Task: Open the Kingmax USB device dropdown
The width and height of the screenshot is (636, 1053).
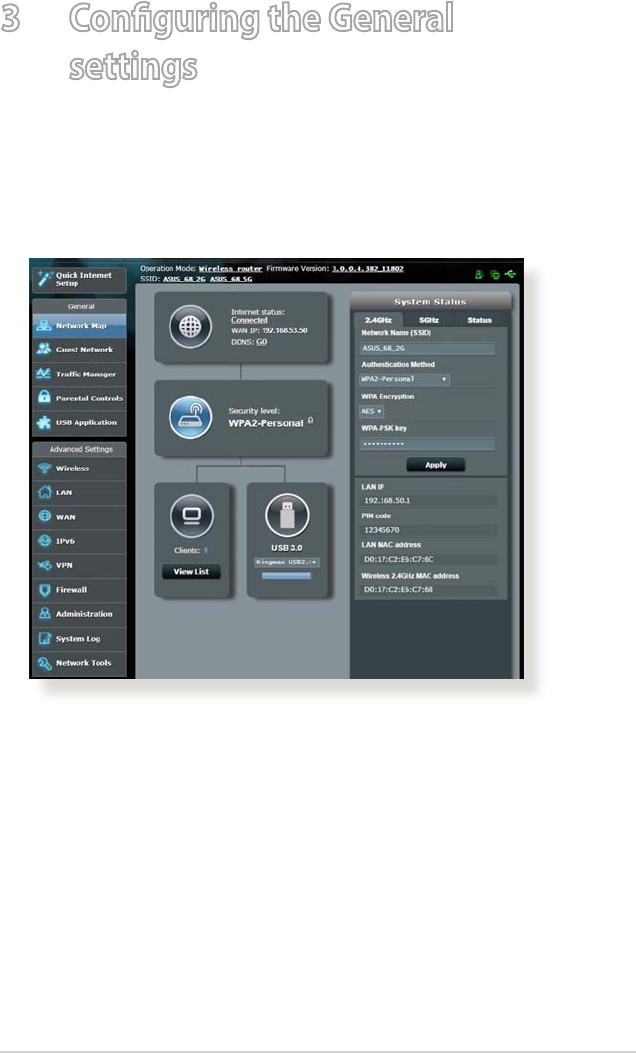Action: click(x=287, y=562)
